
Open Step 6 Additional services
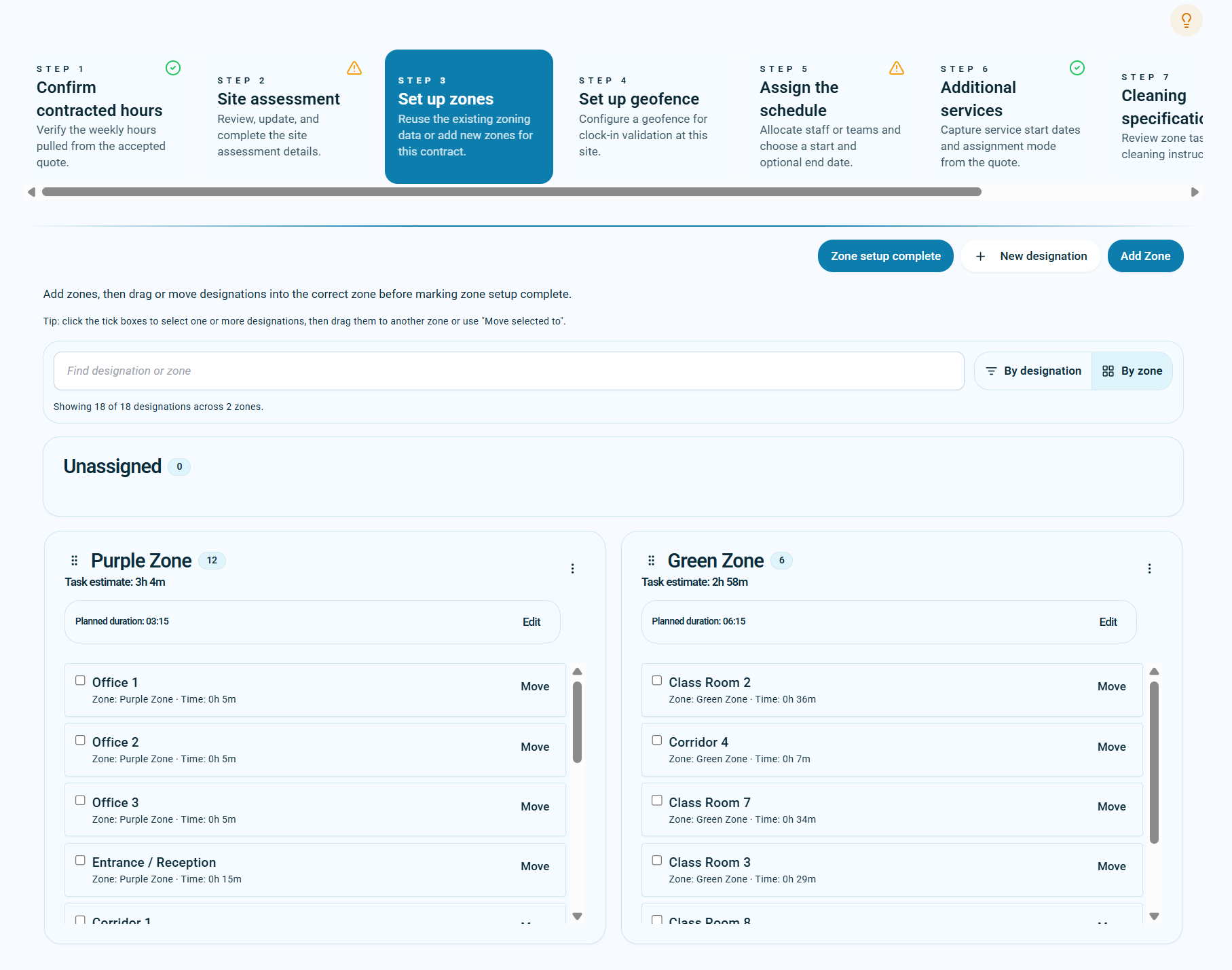click(1011, 117)
